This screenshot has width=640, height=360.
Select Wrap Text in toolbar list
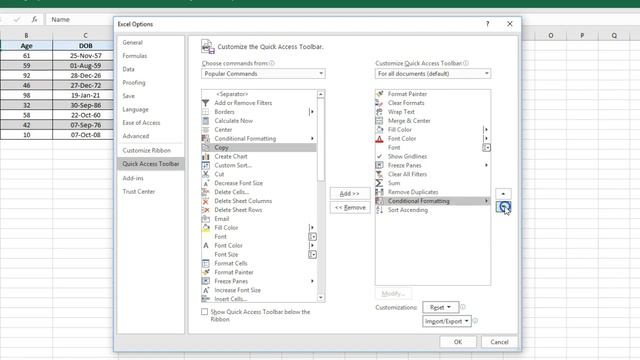click(433, 112)
